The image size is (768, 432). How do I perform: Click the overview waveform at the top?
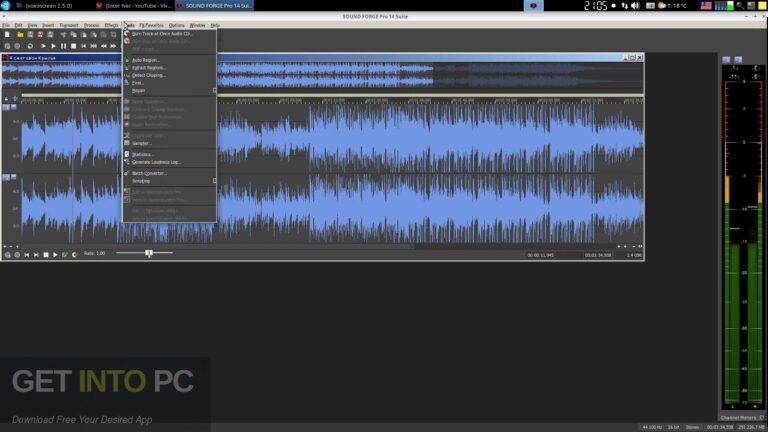point(322,75)
